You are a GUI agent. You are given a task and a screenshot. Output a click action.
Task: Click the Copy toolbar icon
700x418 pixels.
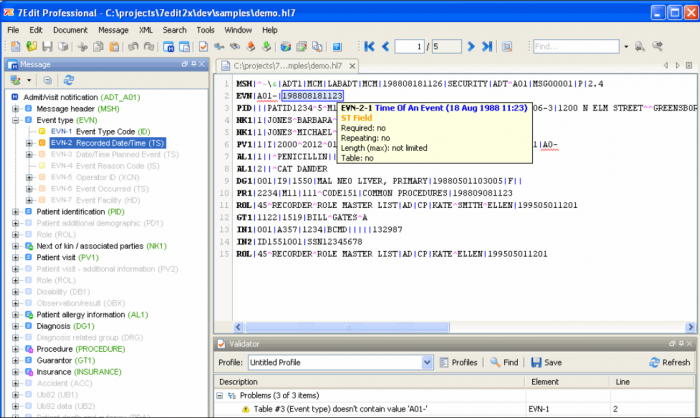tap(98, 46)
